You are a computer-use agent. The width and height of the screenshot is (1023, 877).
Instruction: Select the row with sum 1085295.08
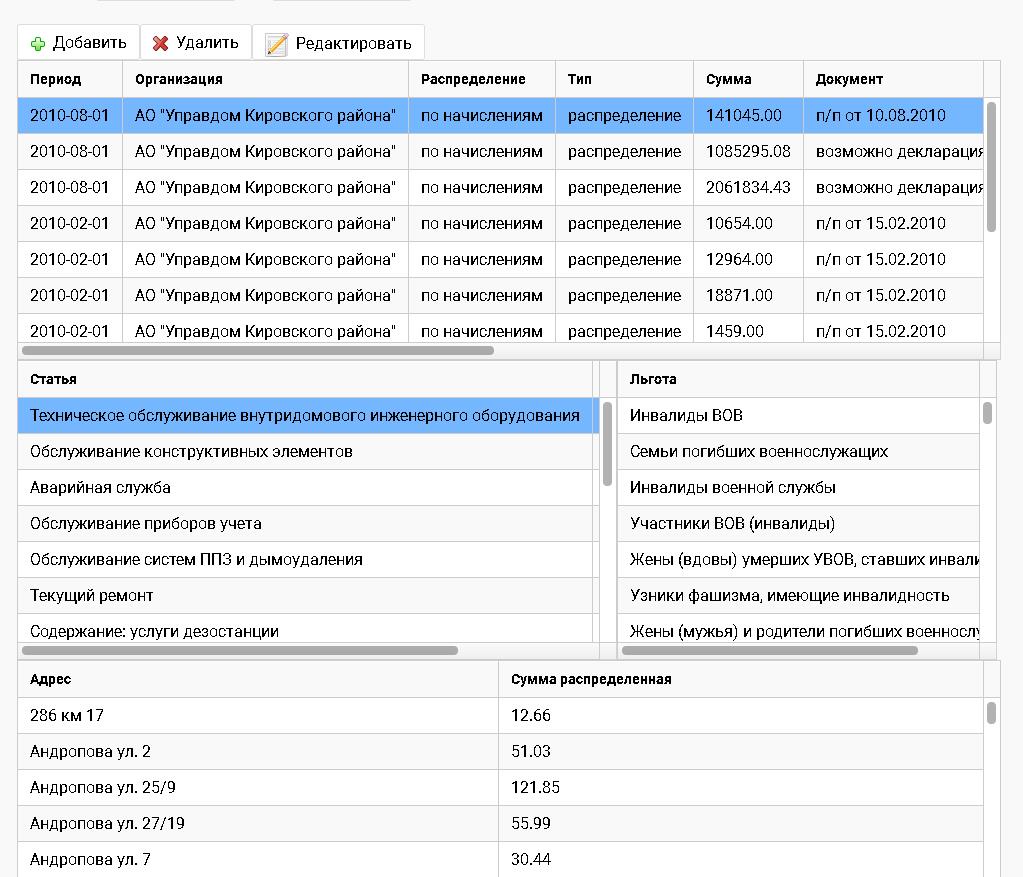click(748, 152)
